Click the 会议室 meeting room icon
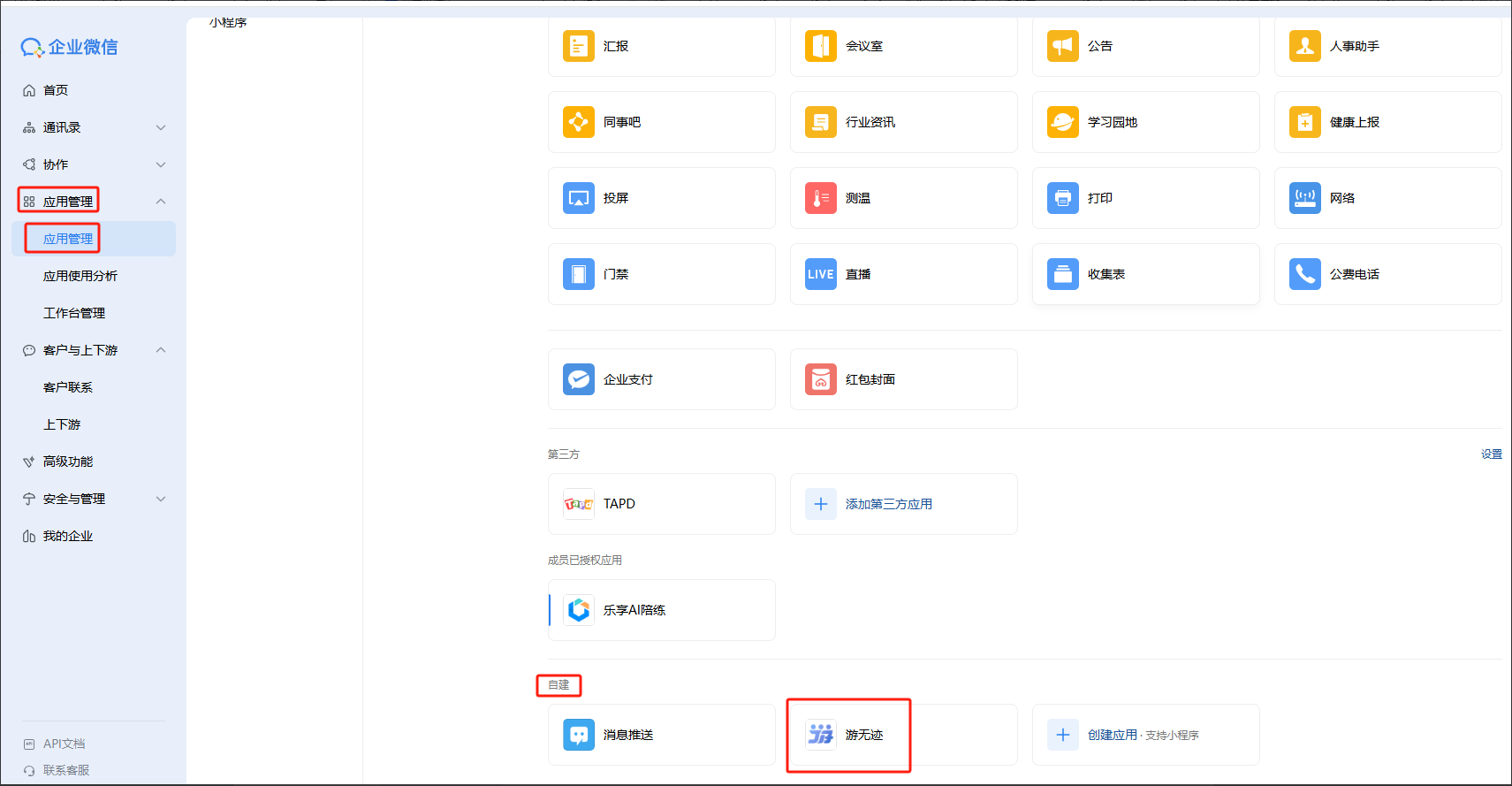 (x=820, y=46)
